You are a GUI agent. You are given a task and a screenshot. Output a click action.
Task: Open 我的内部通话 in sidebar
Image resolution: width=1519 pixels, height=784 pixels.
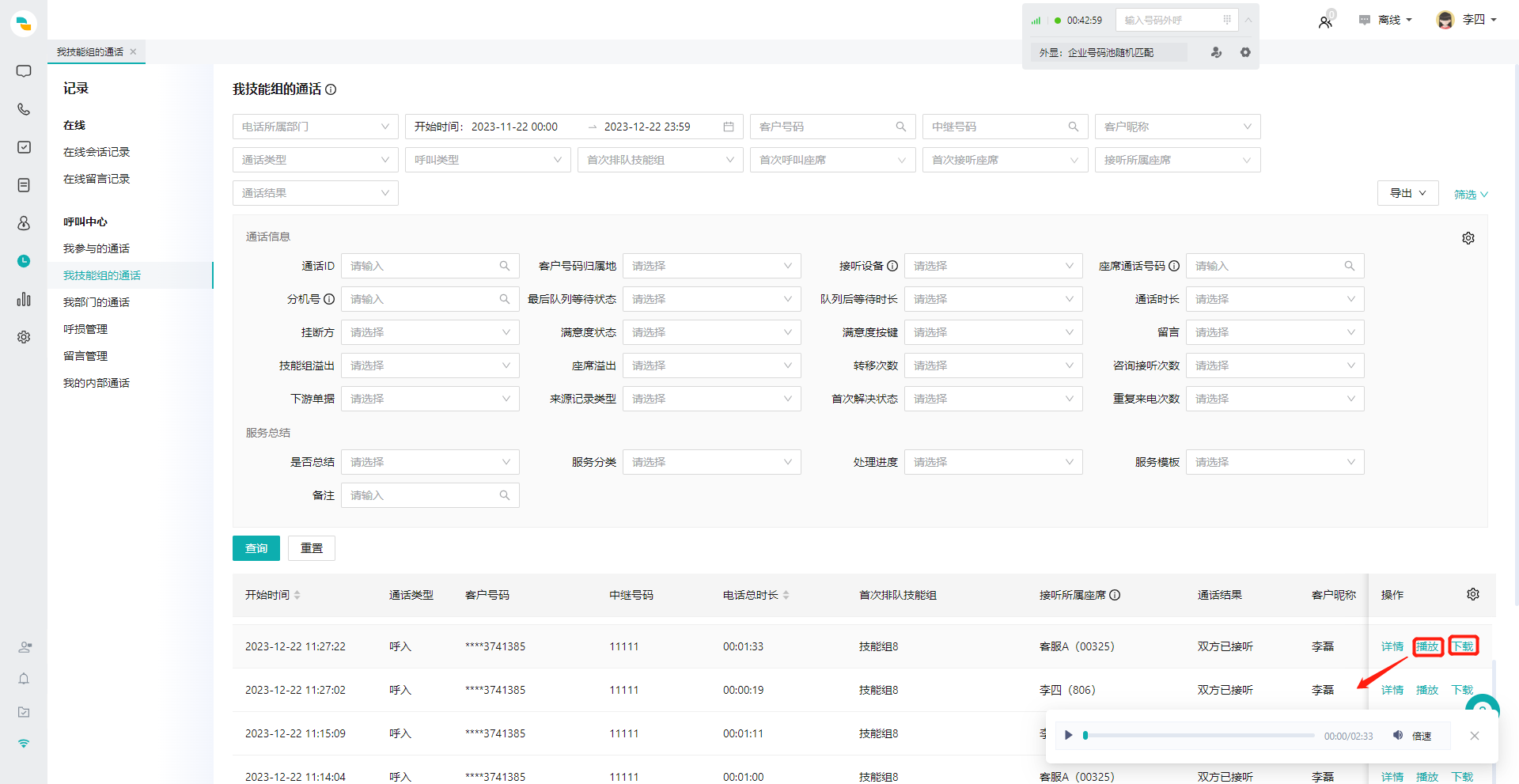pyautogui.click(x=97, y=383)
